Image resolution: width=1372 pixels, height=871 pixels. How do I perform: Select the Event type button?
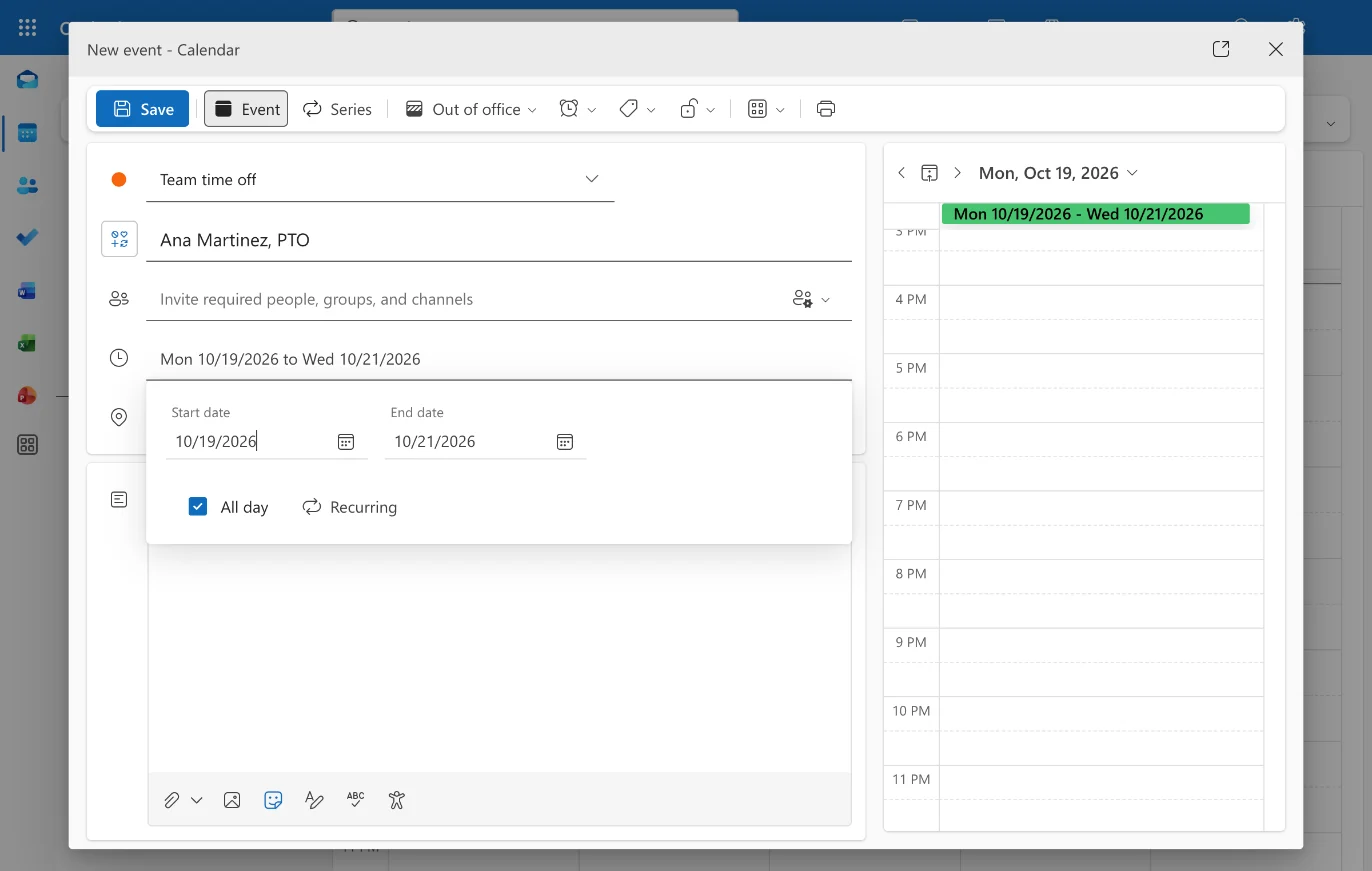[246, 109]
